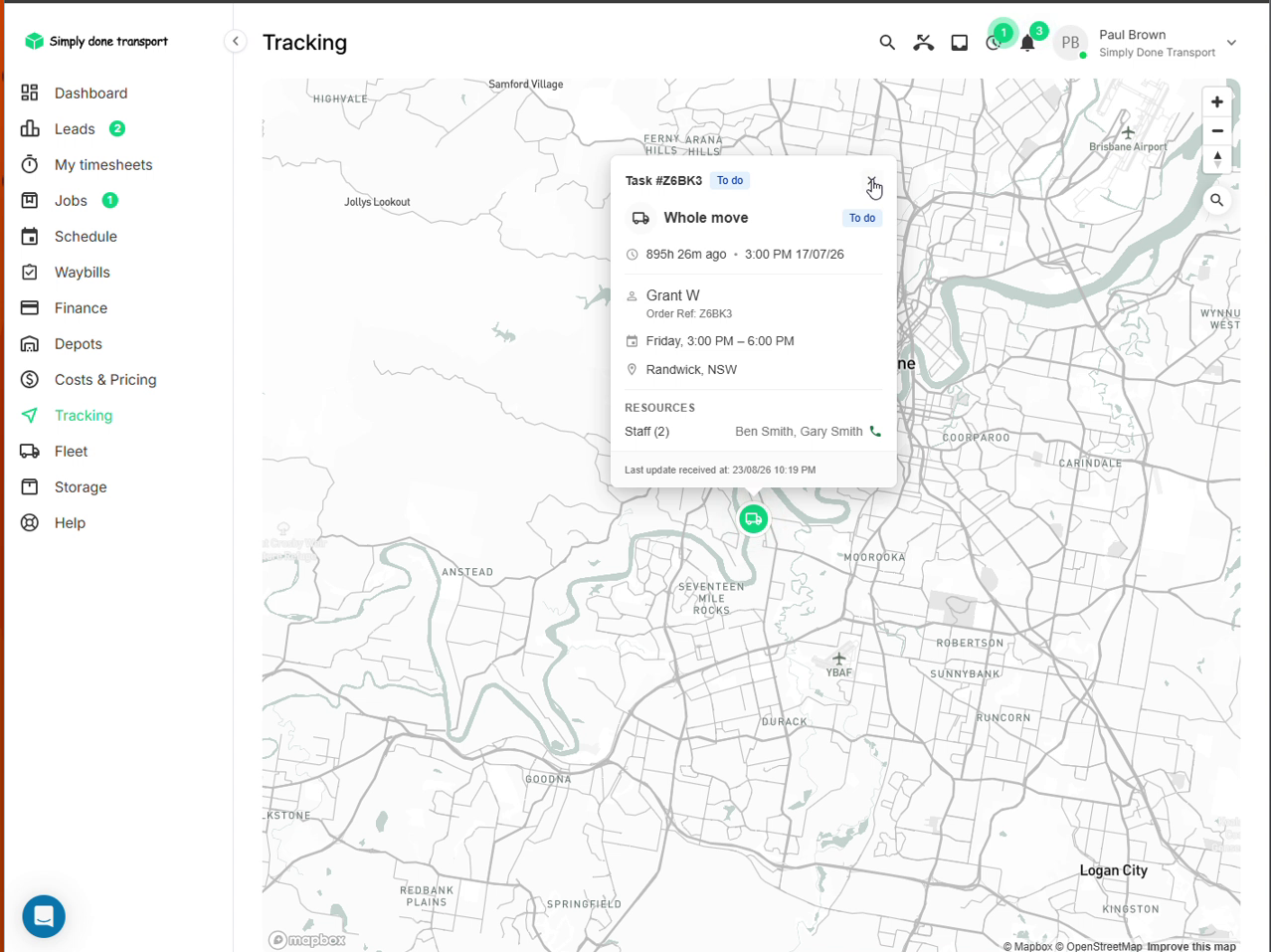The width and height of the screenshot is (1271, 952).
Task: Open missed calls icon in header
Action: click(x=924, y=42)
